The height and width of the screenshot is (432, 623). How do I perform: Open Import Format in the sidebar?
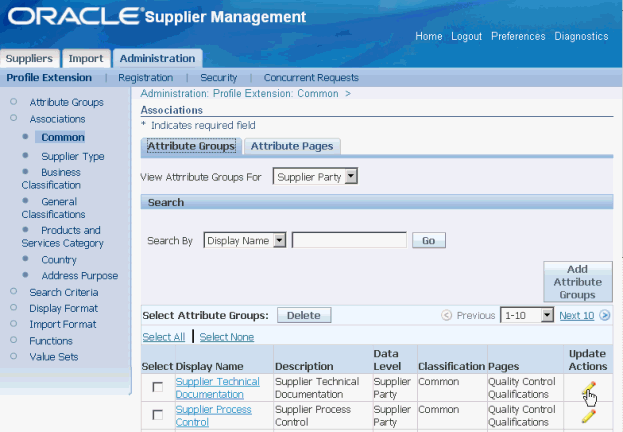[x=63, y=324]
